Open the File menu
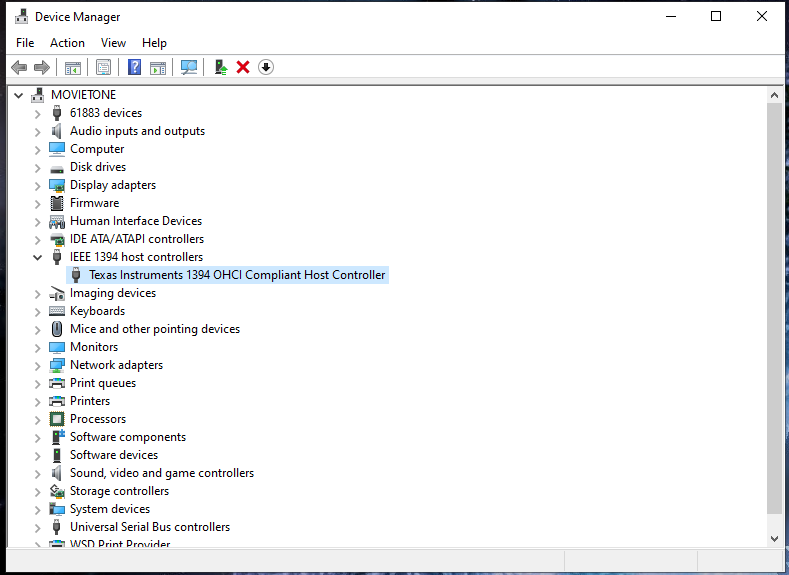This screenshot has width=789, height=575. [x=25, y=43]
